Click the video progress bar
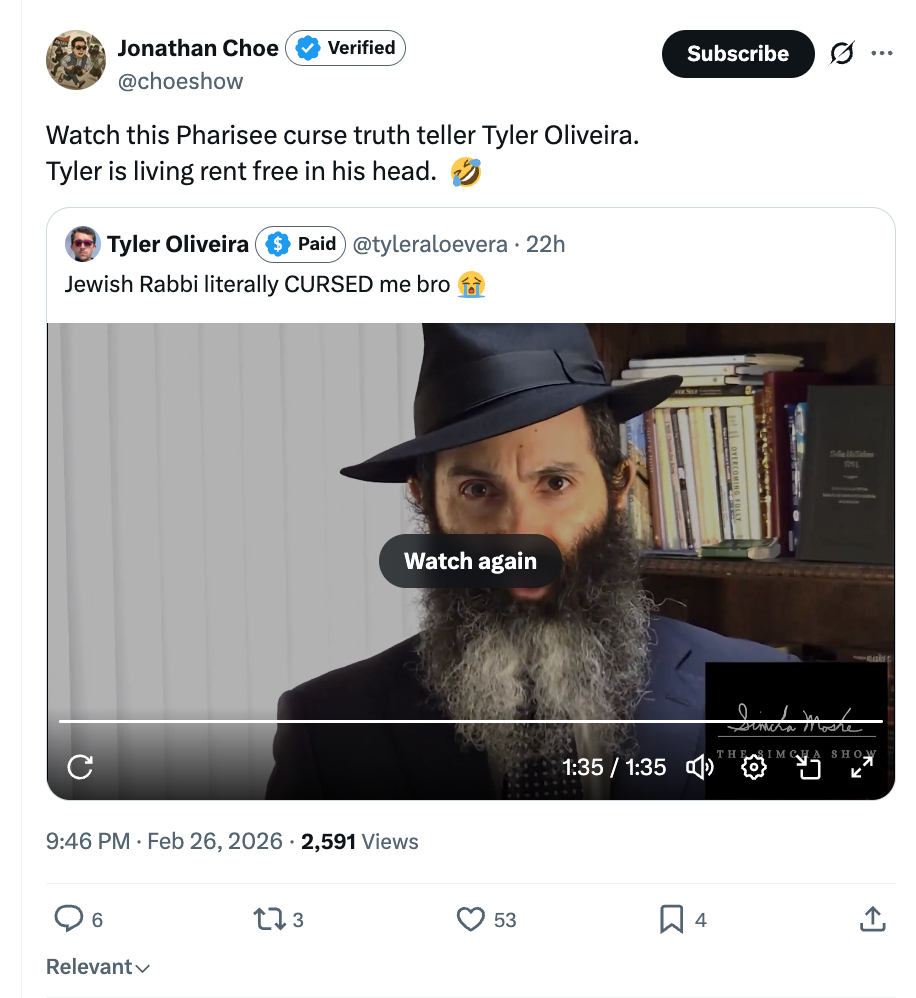This screenshot has width=916, height=998. coord(470,720)
